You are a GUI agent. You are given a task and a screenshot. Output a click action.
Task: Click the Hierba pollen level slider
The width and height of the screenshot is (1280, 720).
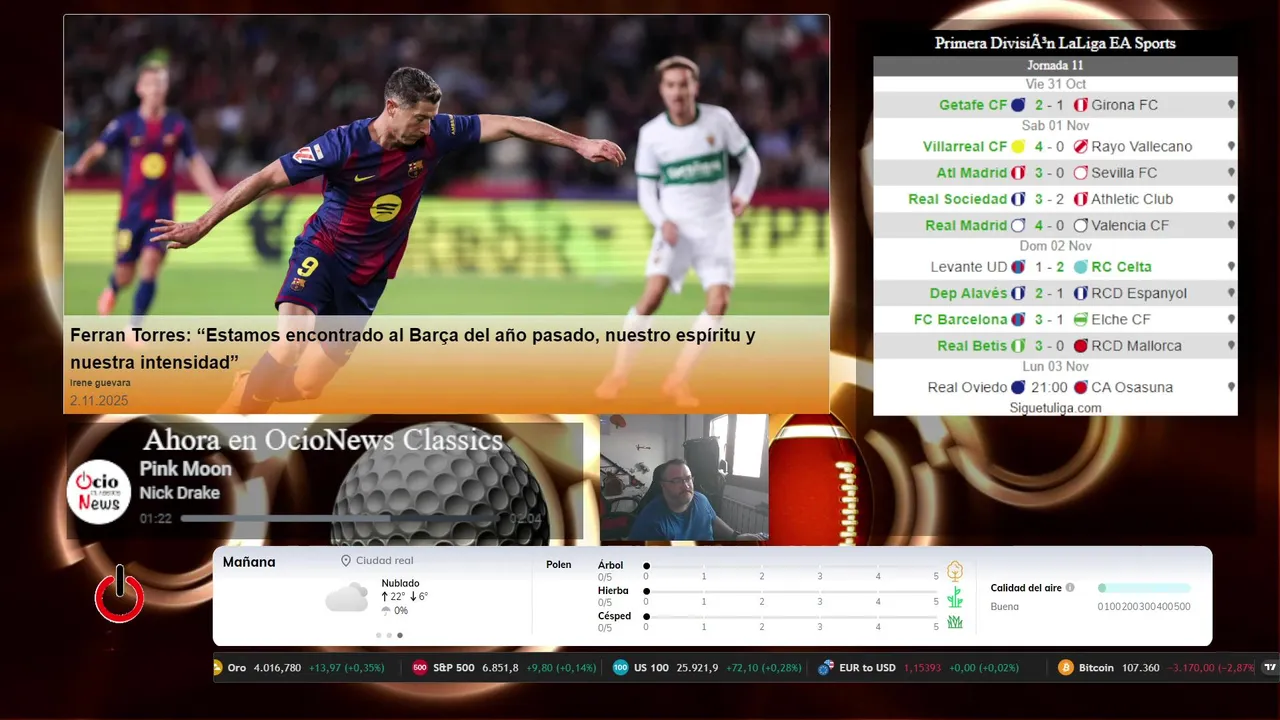coord(791,591)
